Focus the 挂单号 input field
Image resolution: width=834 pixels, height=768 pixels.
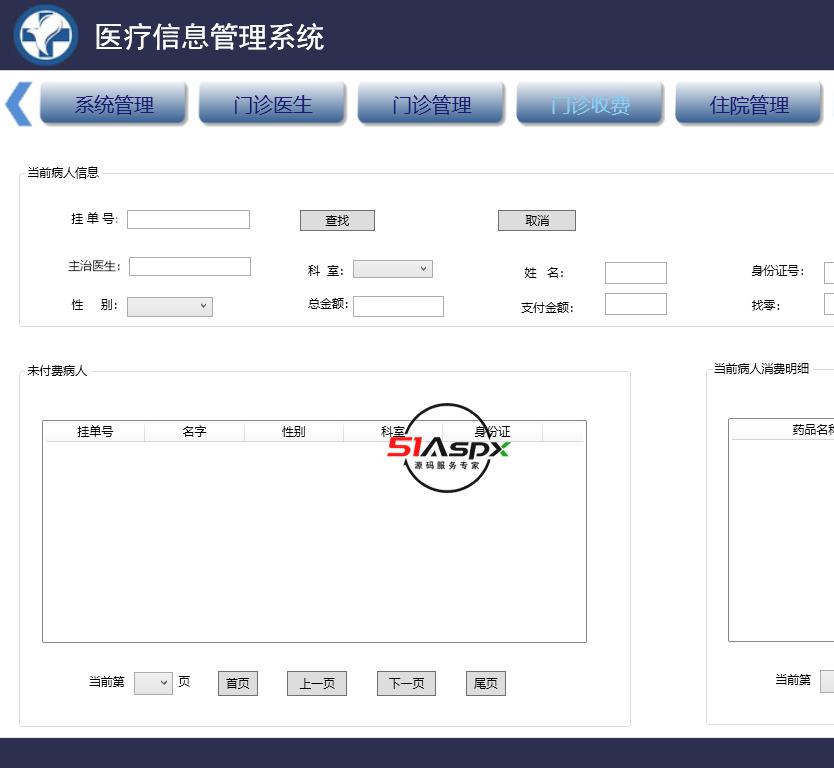coord(188,219)
